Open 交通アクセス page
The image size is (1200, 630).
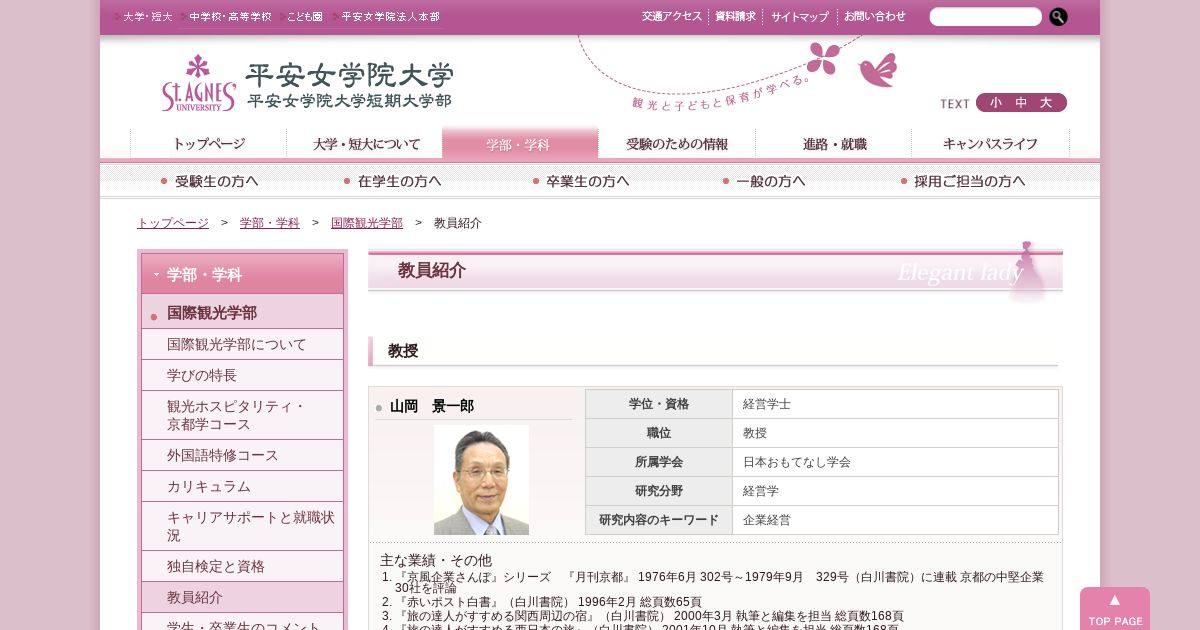[x=672, y=17]
